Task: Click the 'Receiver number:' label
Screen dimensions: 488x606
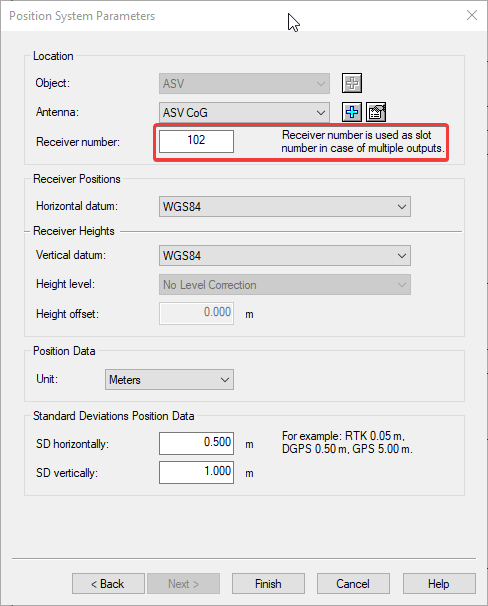Action: (78, 142)
